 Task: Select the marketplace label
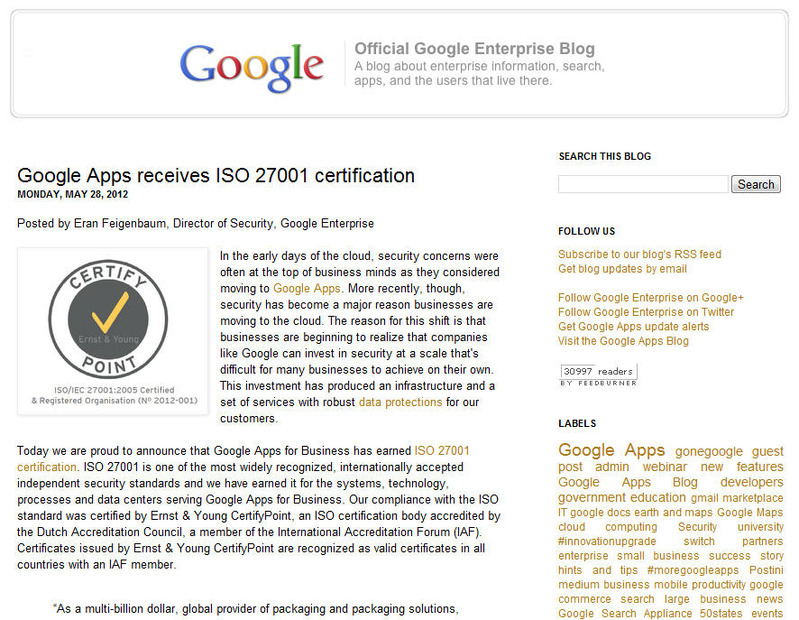(x=753, y=498)
